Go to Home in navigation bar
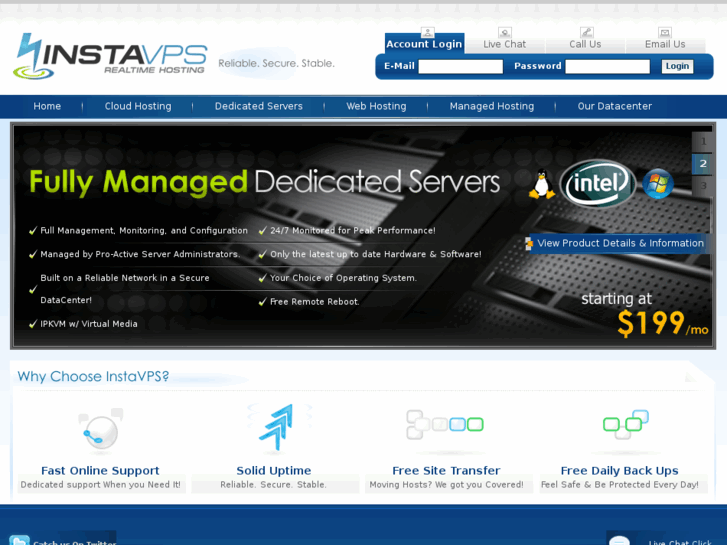Viewport: 727px width, 545px height. point(47,106)
